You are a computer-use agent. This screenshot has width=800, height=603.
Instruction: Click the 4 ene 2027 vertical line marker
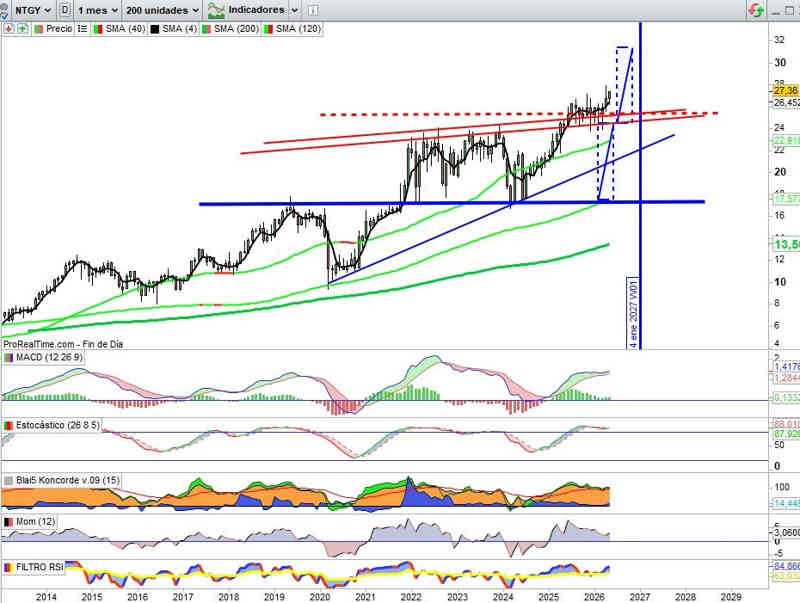[633, 313]
